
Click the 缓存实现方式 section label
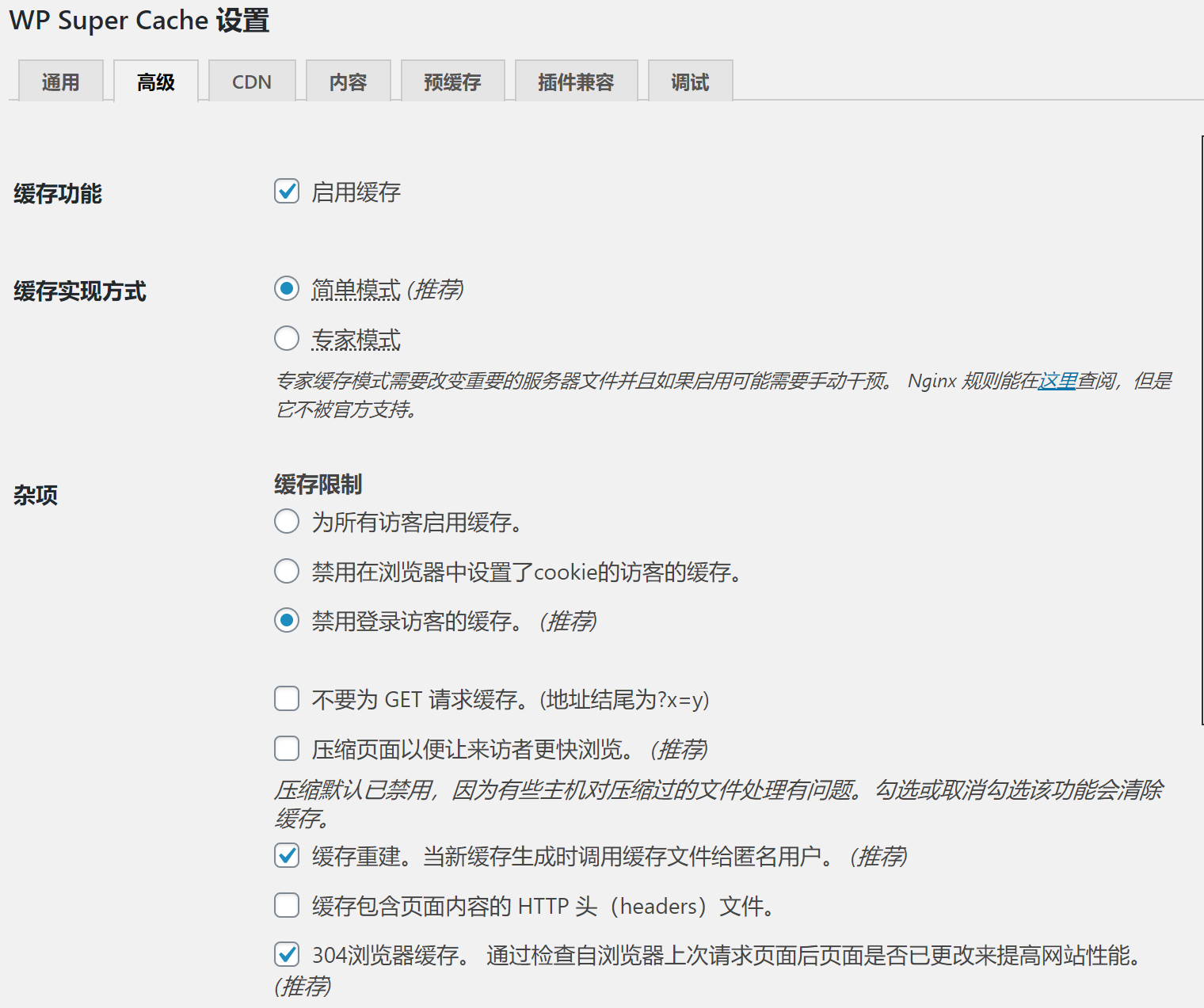pyautogui.click(x=80, y=291)
